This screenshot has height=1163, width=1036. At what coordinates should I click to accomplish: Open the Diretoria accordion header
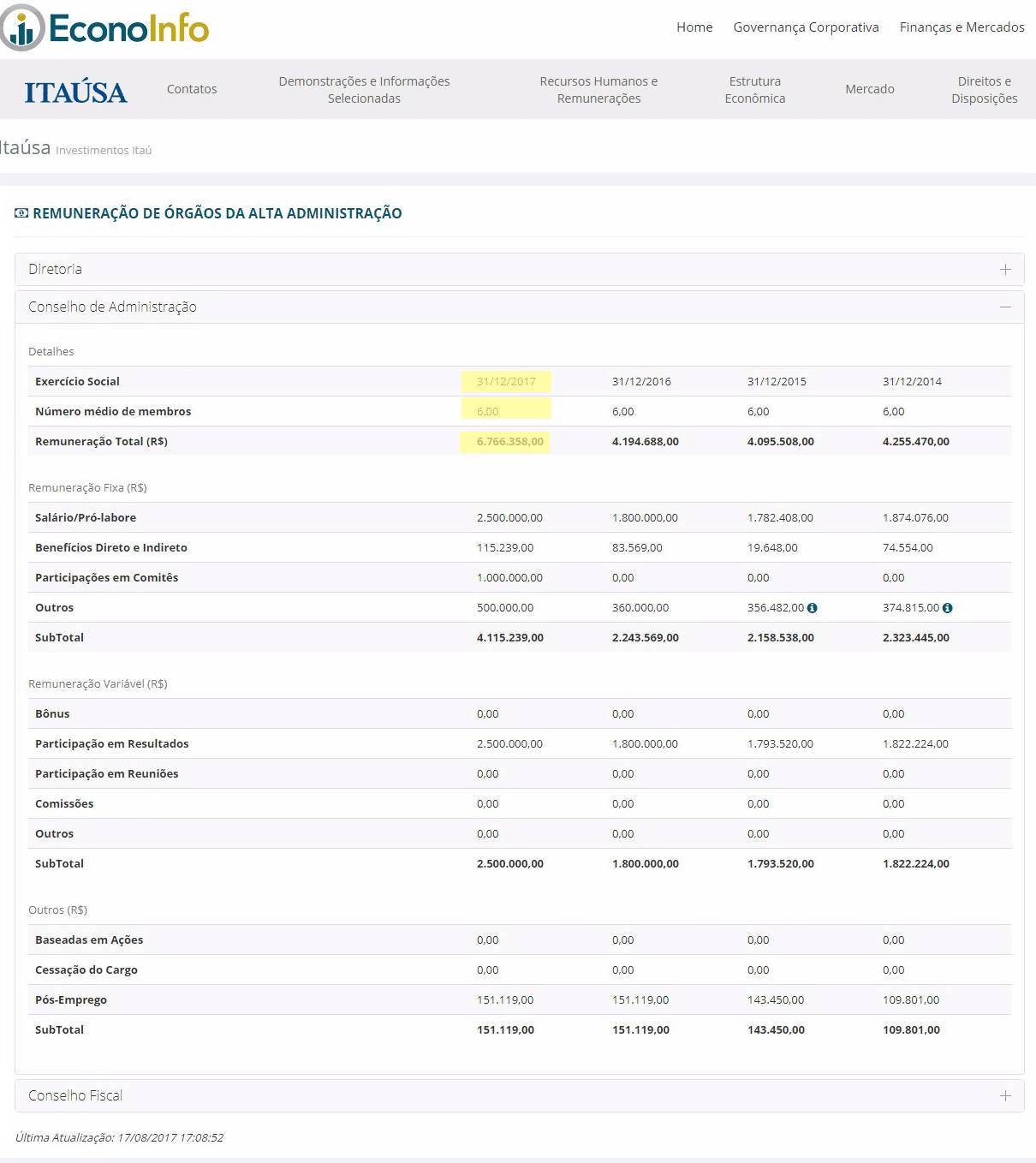(x=520, y=269)
